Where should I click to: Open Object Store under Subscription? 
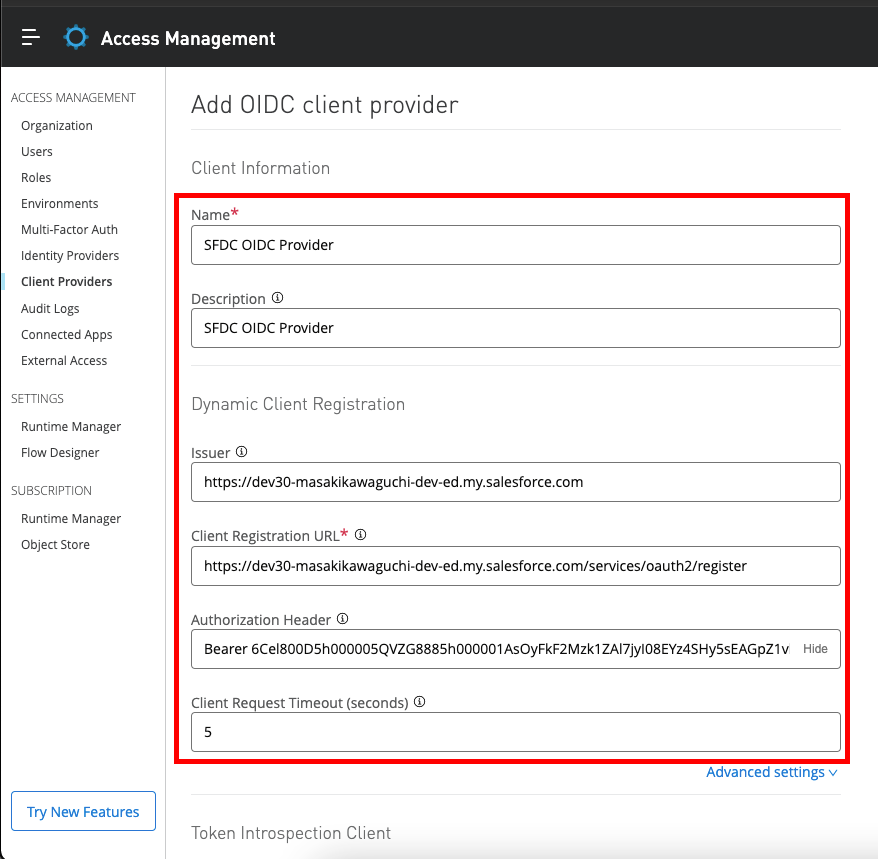[55, 545]
